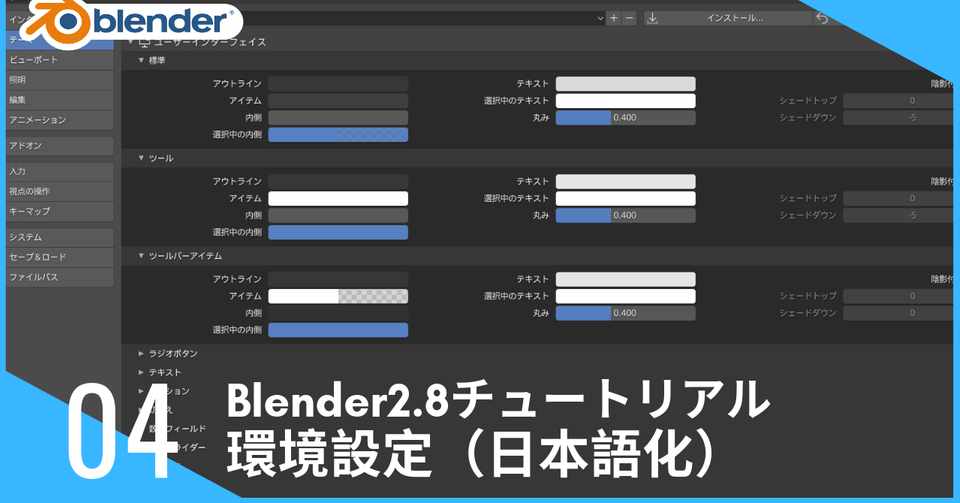Pick ツールバーアイテム テキスト color swatch

click(x=625, y=280)
